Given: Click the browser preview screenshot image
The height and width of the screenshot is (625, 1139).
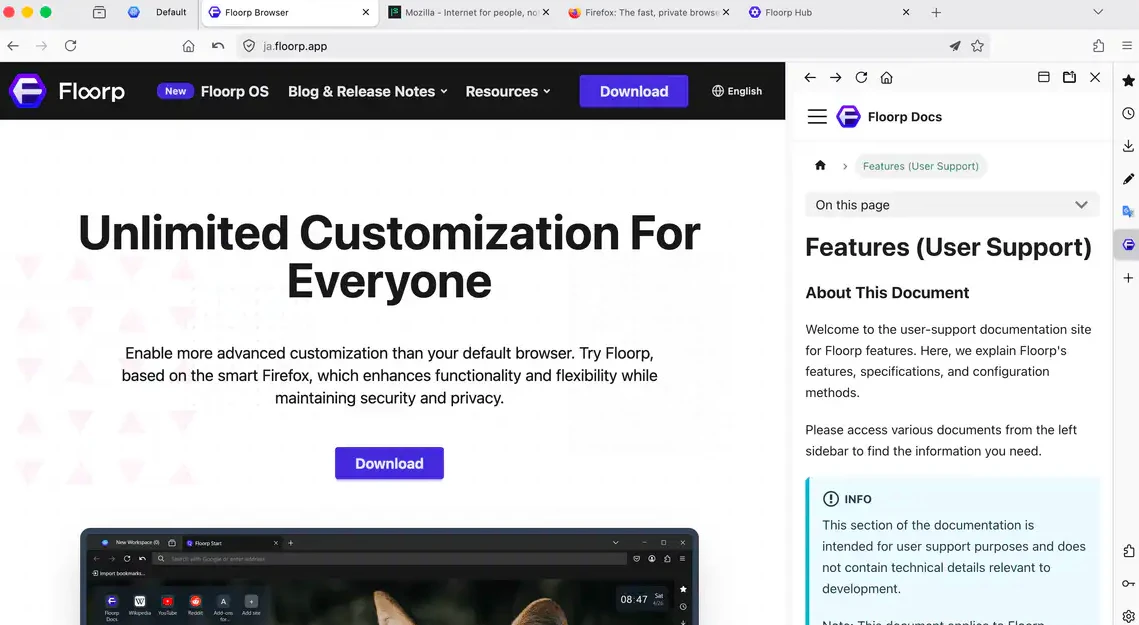Looking at the screenshot, I should coord(389,576).
